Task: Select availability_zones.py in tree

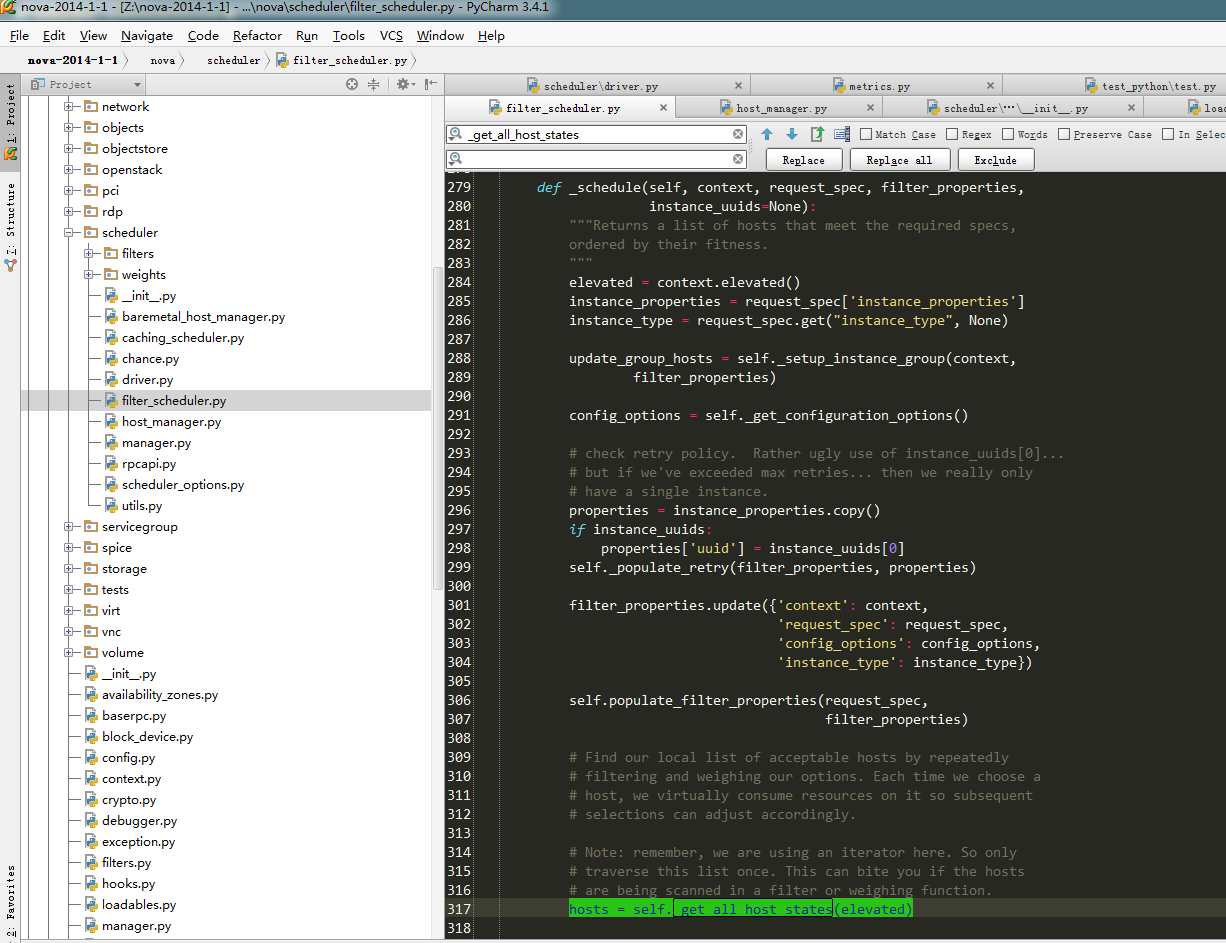Action: (160, 695)
